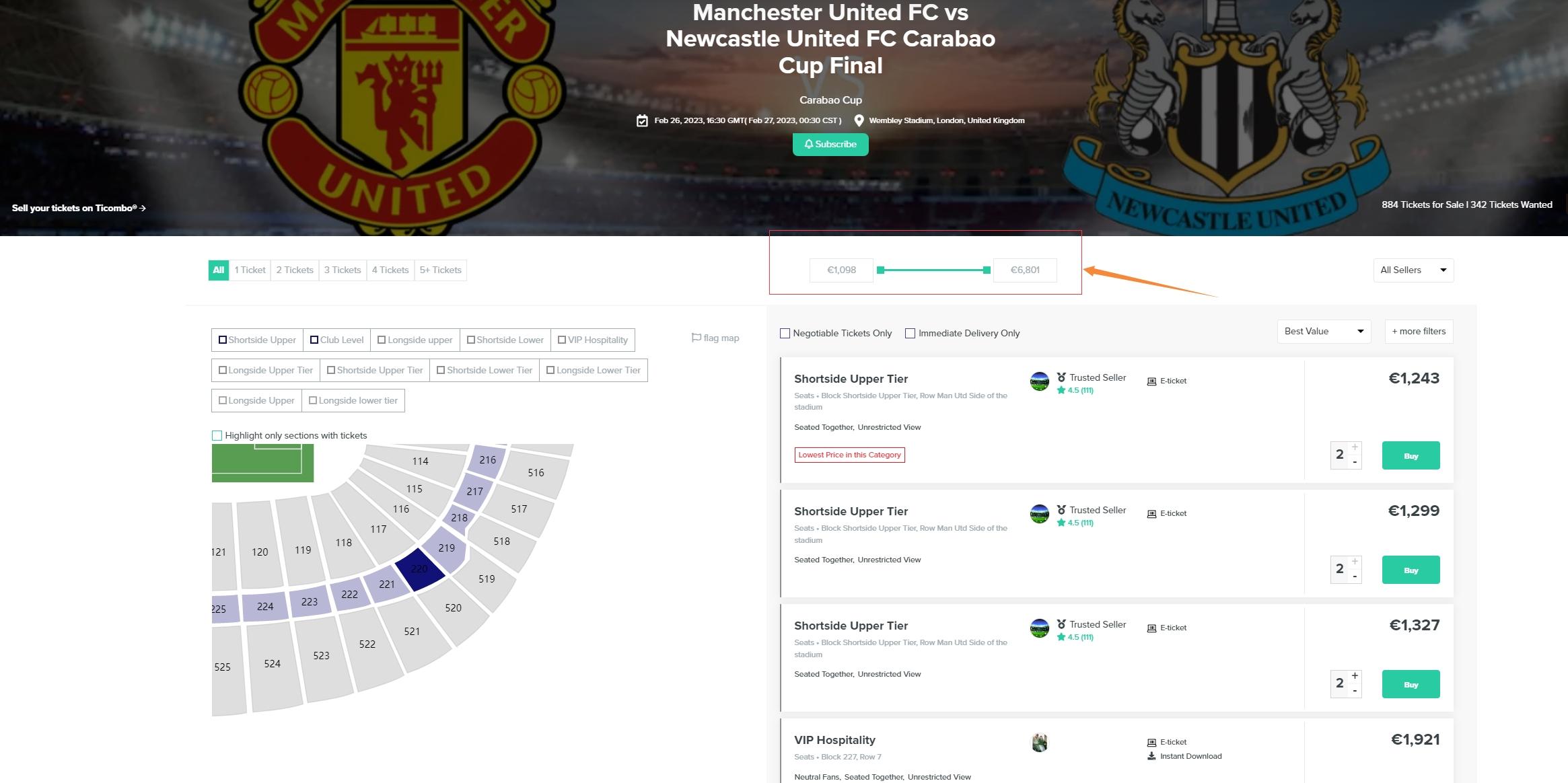Buy the €1,243 Shortside Upper Tier ticket
Viewport: 1568px width, 783px height.
tap(1411, 456)
